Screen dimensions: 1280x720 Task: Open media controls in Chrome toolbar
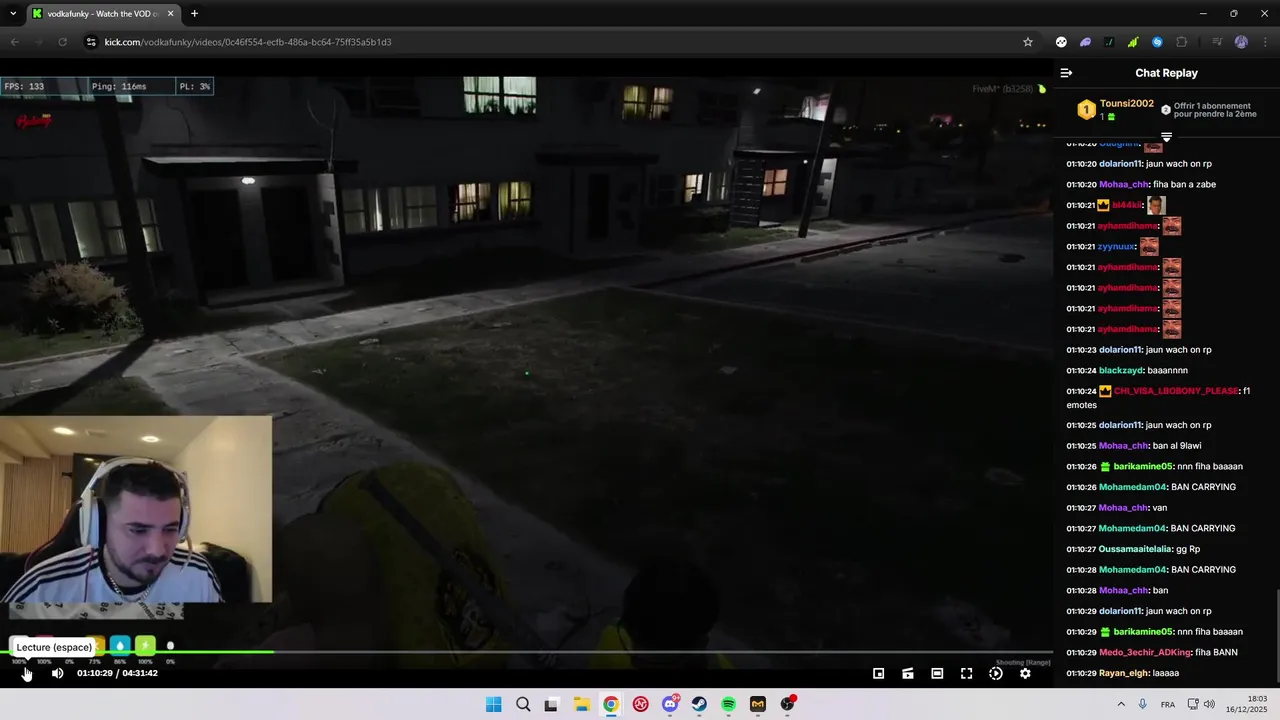[1217, 42]
